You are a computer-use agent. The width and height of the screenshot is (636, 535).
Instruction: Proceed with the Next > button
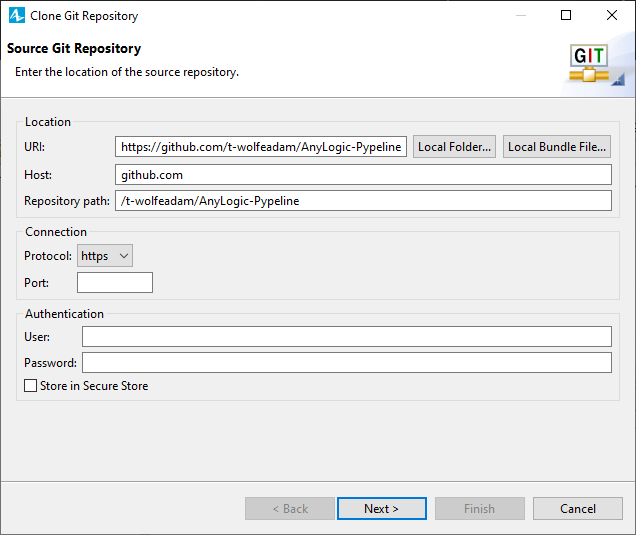tap(382, 508)
